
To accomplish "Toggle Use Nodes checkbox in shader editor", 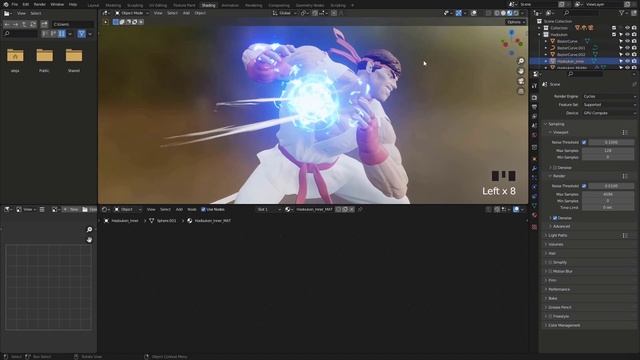I will pos(203,209).
